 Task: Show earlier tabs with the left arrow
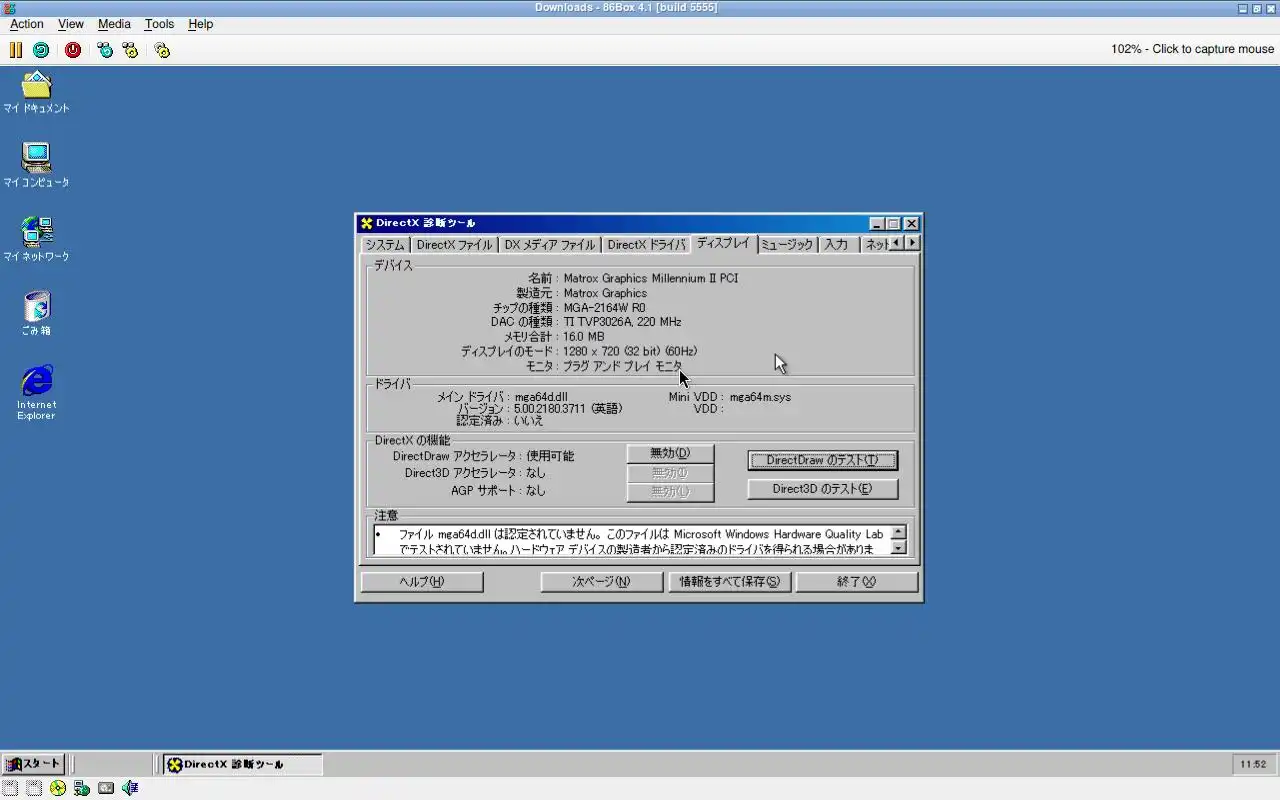pyautogui.click(x=895, y=243)
